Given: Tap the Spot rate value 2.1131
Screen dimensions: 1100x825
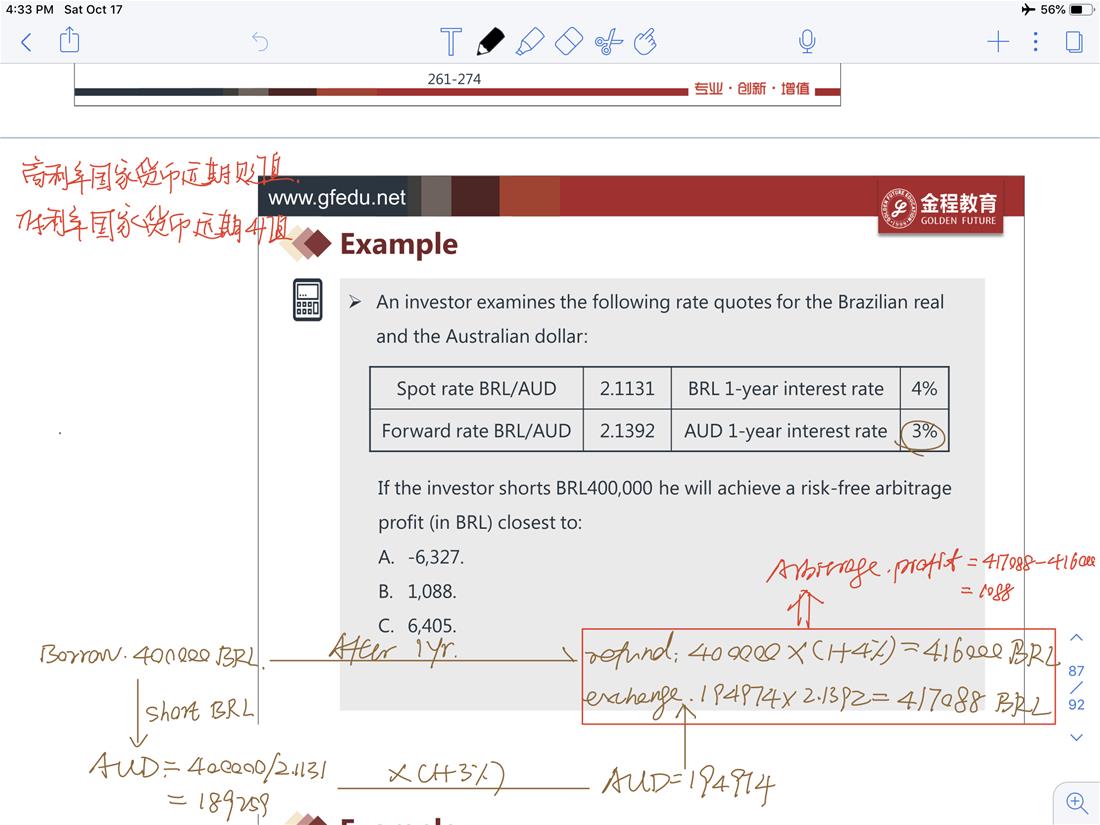Looking at the screenshot, I should point(626,388).
